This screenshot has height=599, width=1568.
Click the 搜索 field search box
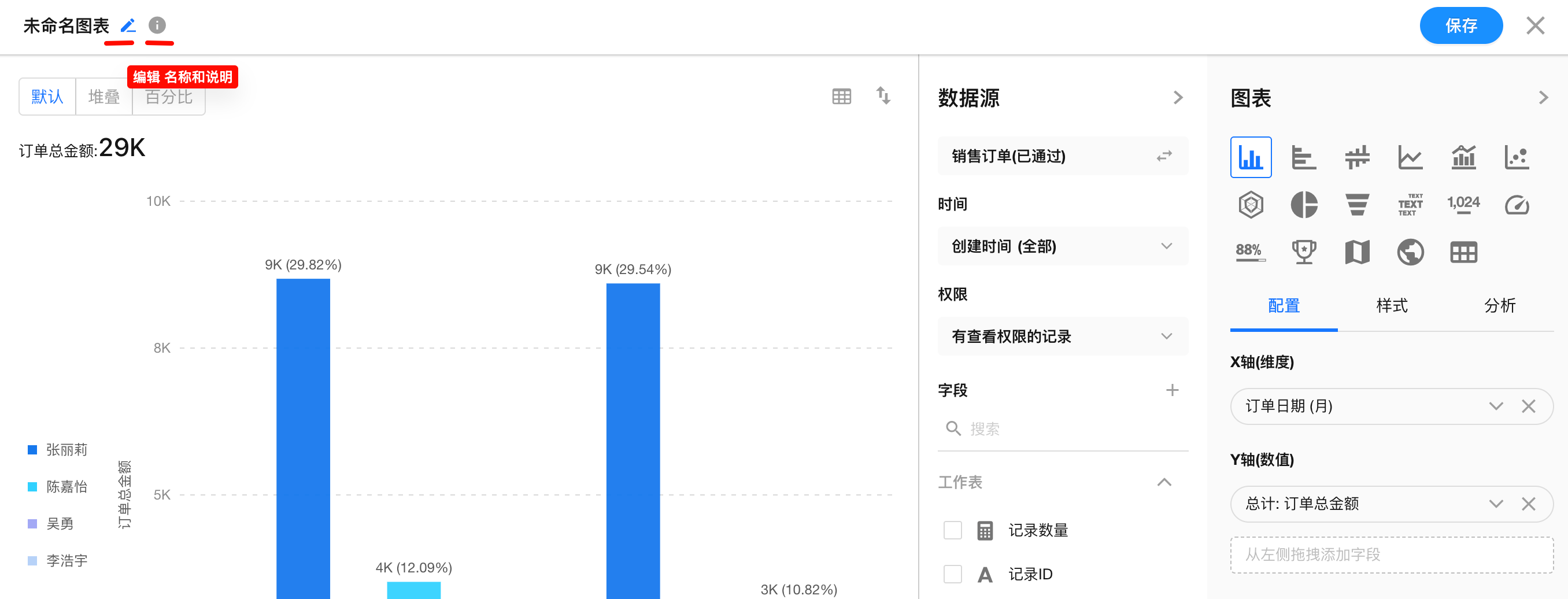1062,429
